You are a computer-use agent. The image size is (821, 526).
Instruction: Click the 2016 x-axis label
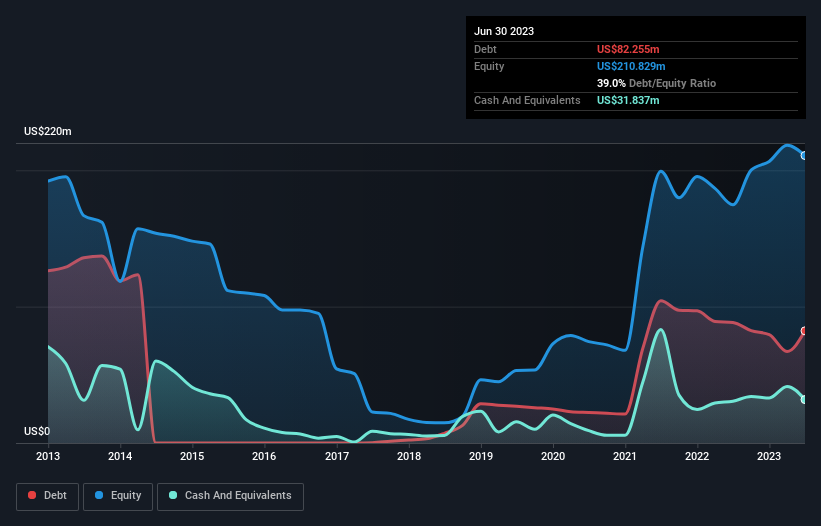(x=264, y=456)
